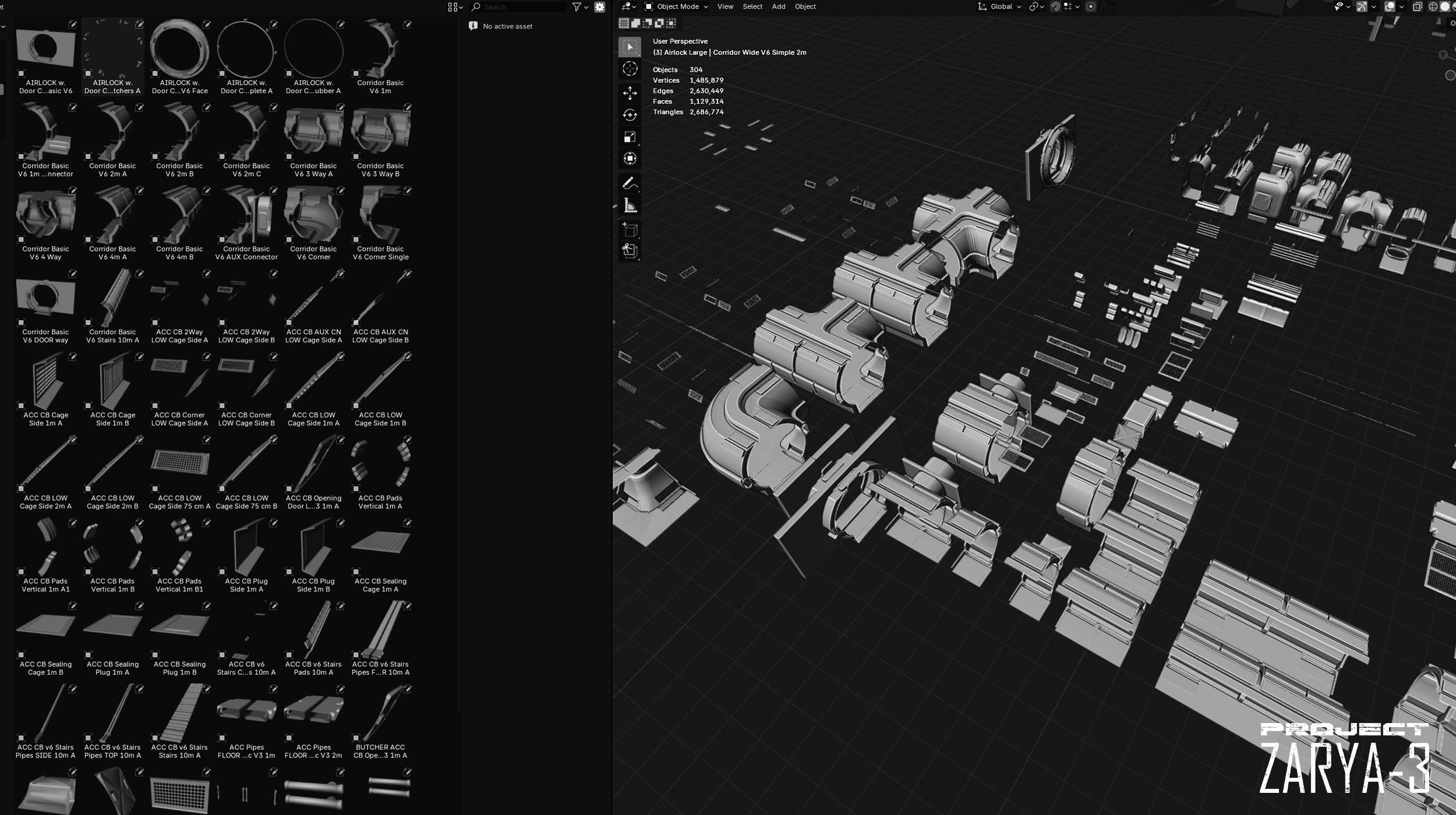Choose the Set new selection mode icon
The height and width of the screenshot is (815, 1456).
click(x=624, y=23)
